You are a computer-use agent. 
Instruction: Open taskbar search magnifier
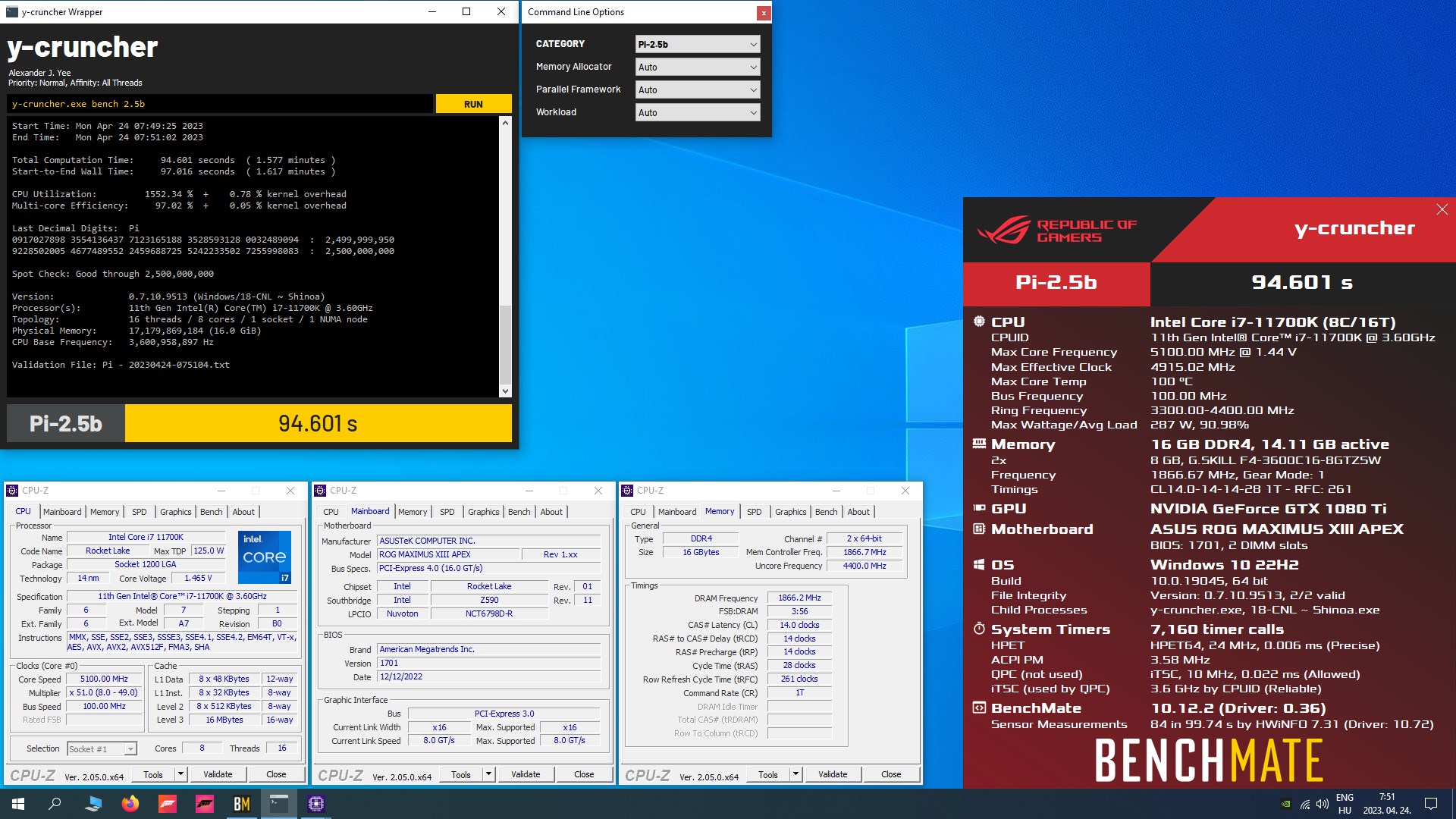tap(55, 804)
